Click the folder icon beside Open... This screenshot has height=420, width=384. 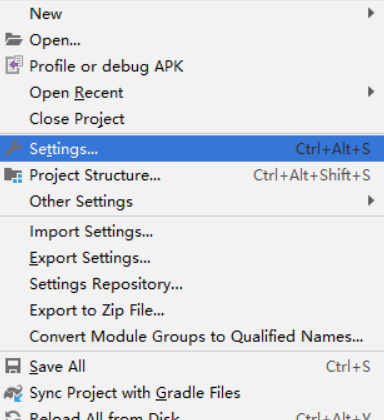(14, 40)
